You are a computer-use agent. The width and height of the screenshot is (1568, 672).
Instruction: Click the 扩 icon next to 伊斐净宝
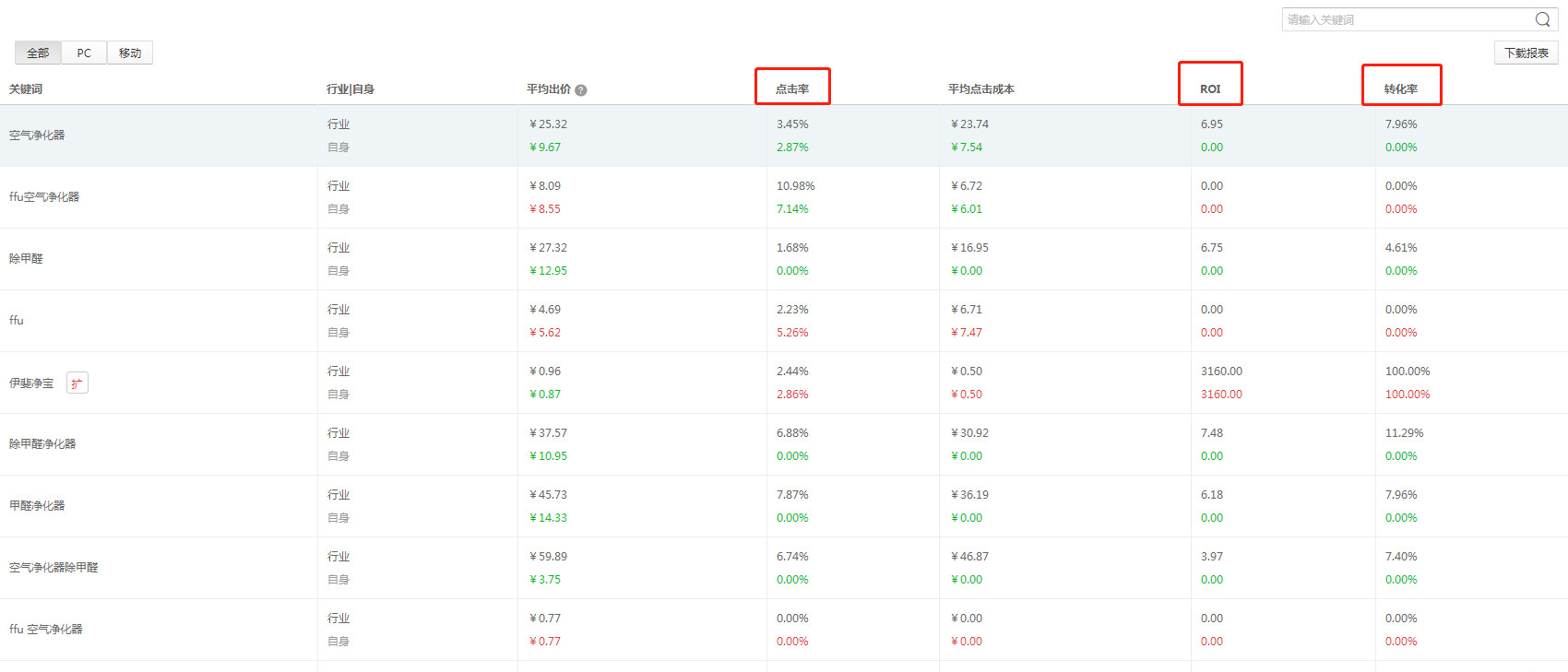coord(77,383)
